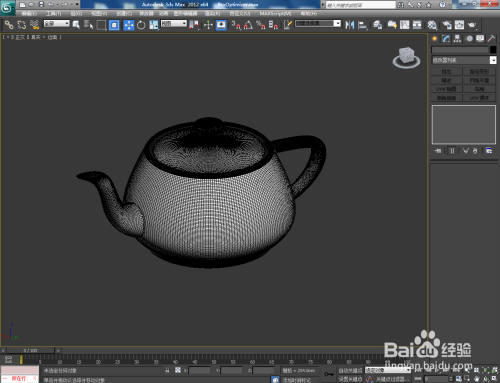Click Configure Modifier Sets icon

[x=489, y=151]
